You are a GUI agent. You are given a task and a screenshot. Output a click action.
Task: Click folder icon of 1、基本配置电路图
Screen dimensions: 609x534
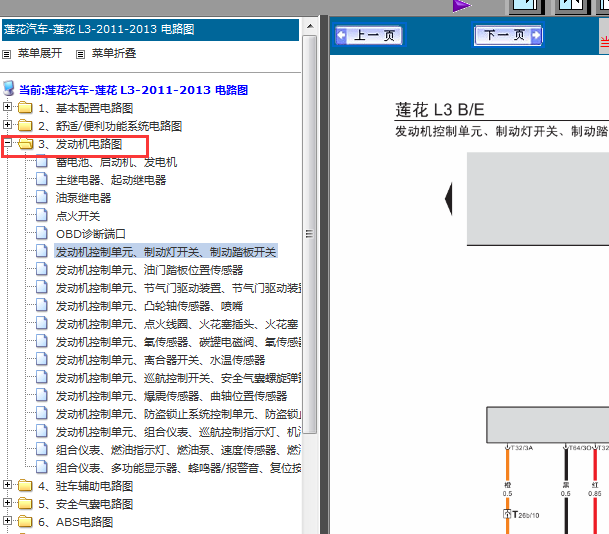(x=25, y=107)
